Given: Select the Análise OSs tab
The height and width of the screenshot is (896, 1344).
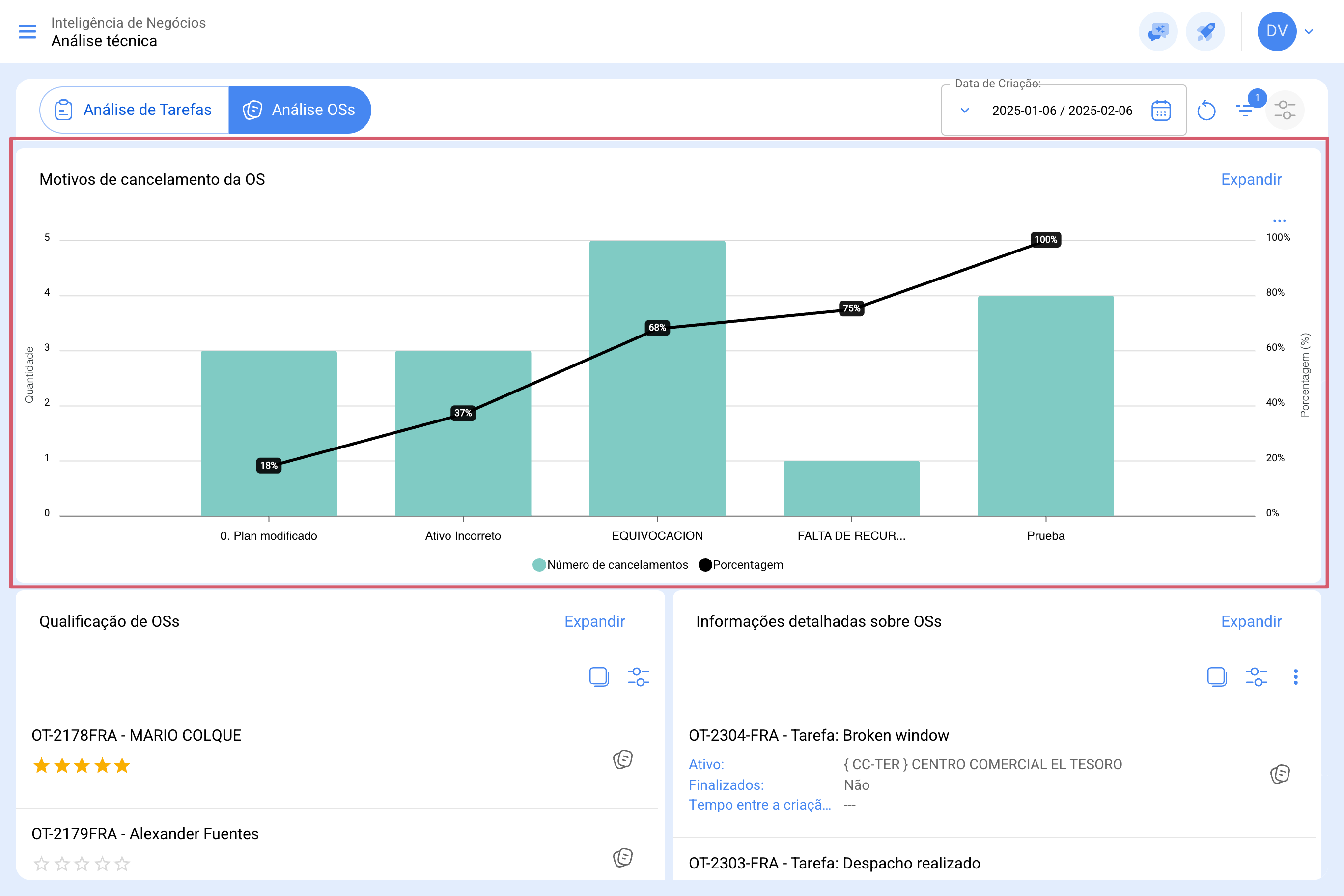Looking at the screenshot, I should pos(300,110).
